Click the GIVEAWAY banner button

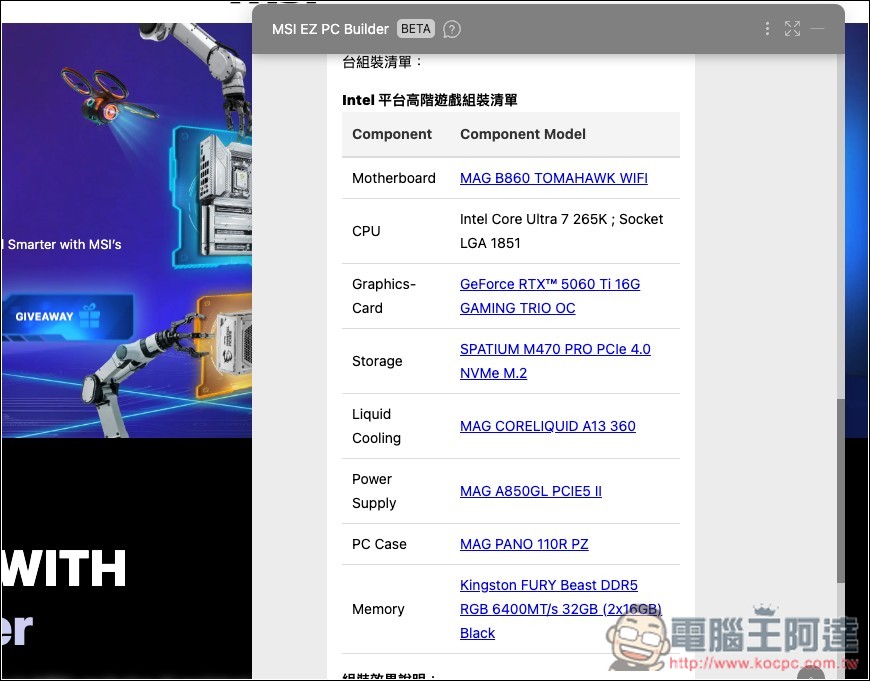58,316
